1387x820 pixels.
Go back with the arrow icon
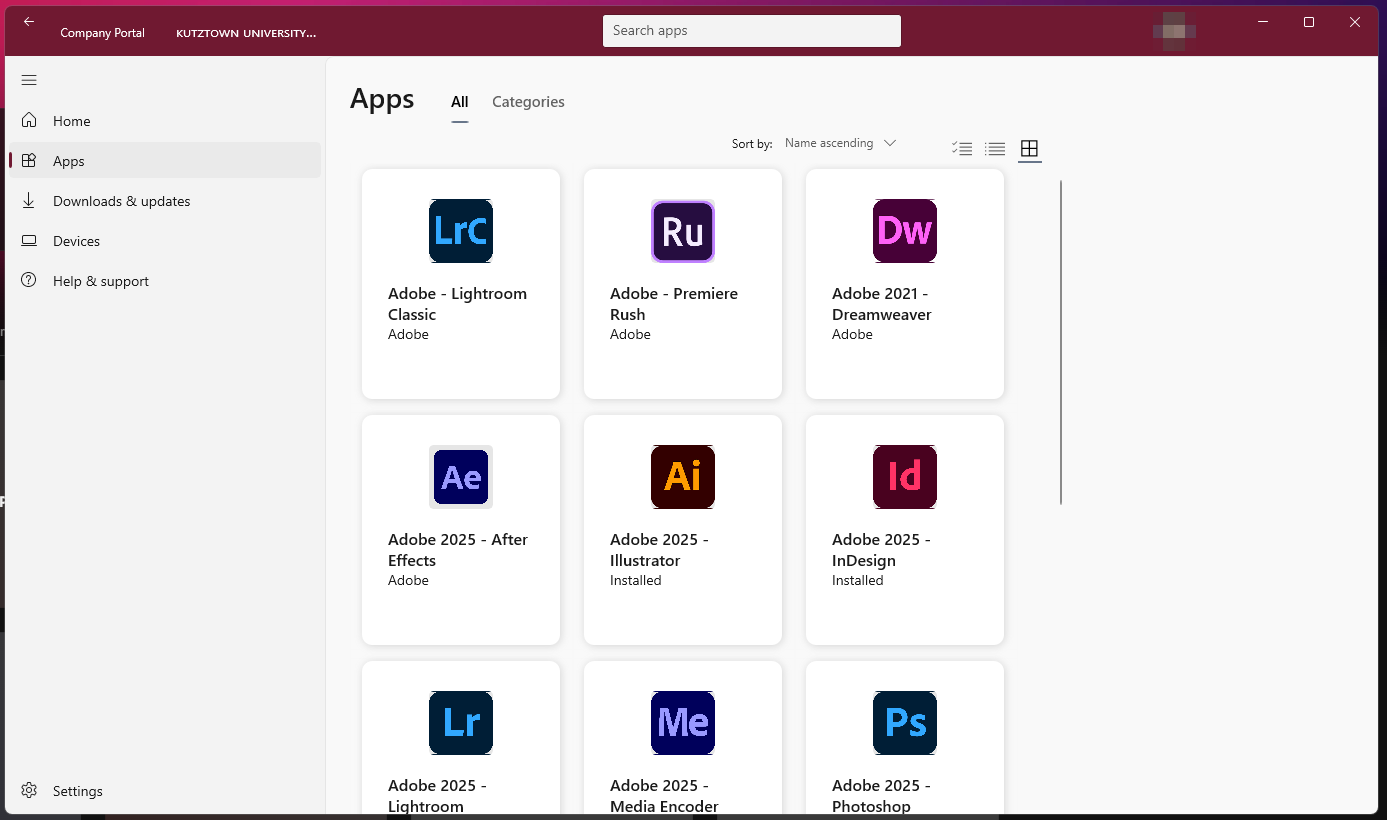pos(29,22)
